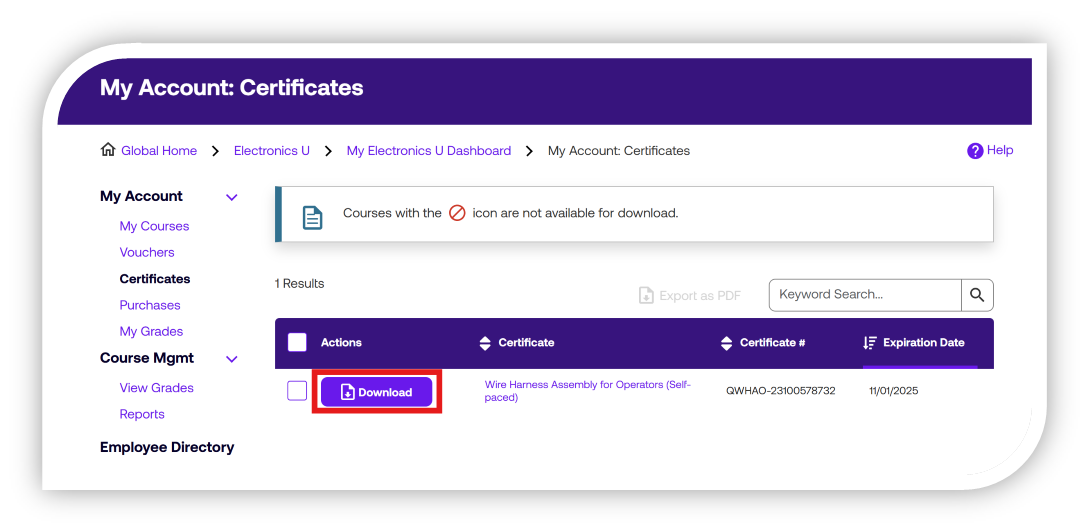The height and width of the screenshot is (532, 1089).
Task: Click the 1 Results count text
Action: coord(299,283)
